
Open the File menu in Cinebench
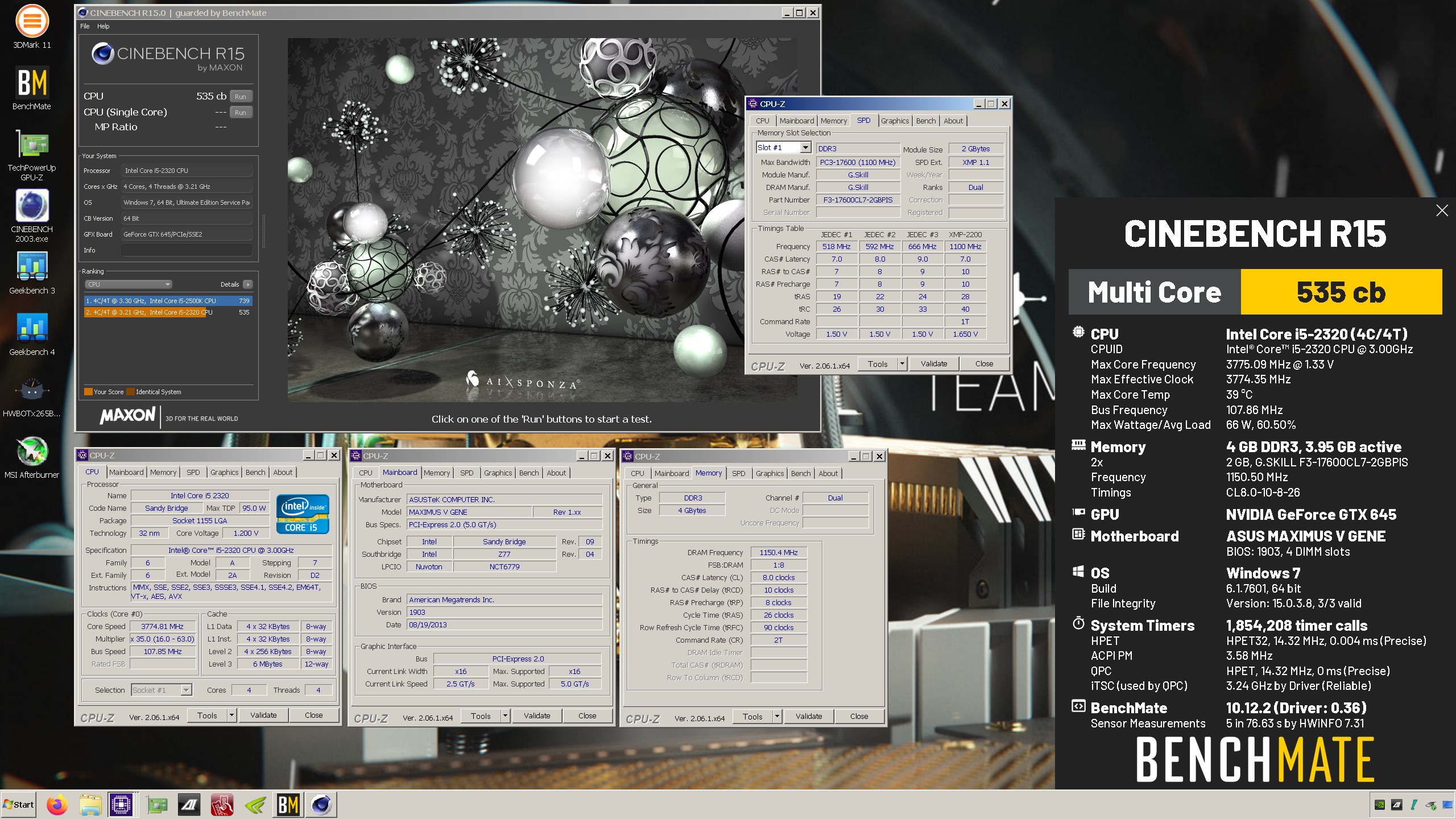(85, 26)
